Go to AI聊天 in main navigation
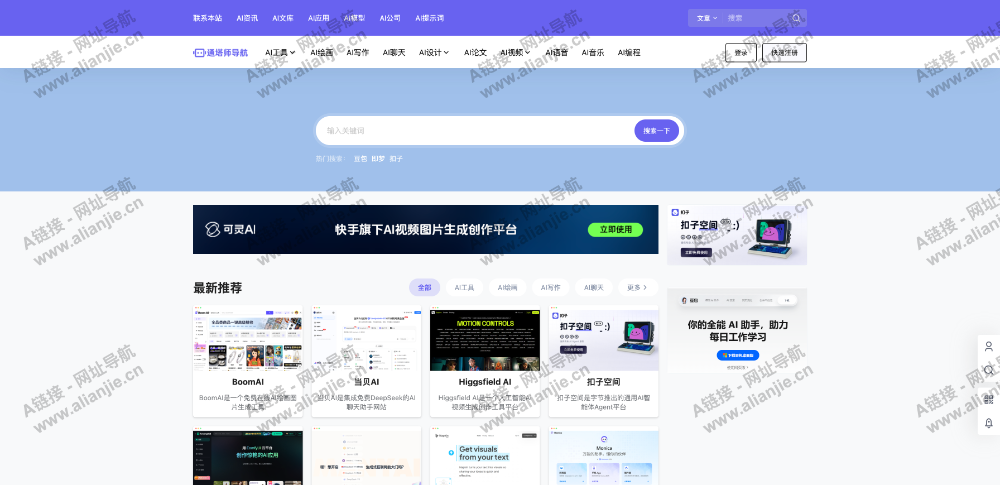The width and height of the screenshot is (1000, 485). (394, 52)
